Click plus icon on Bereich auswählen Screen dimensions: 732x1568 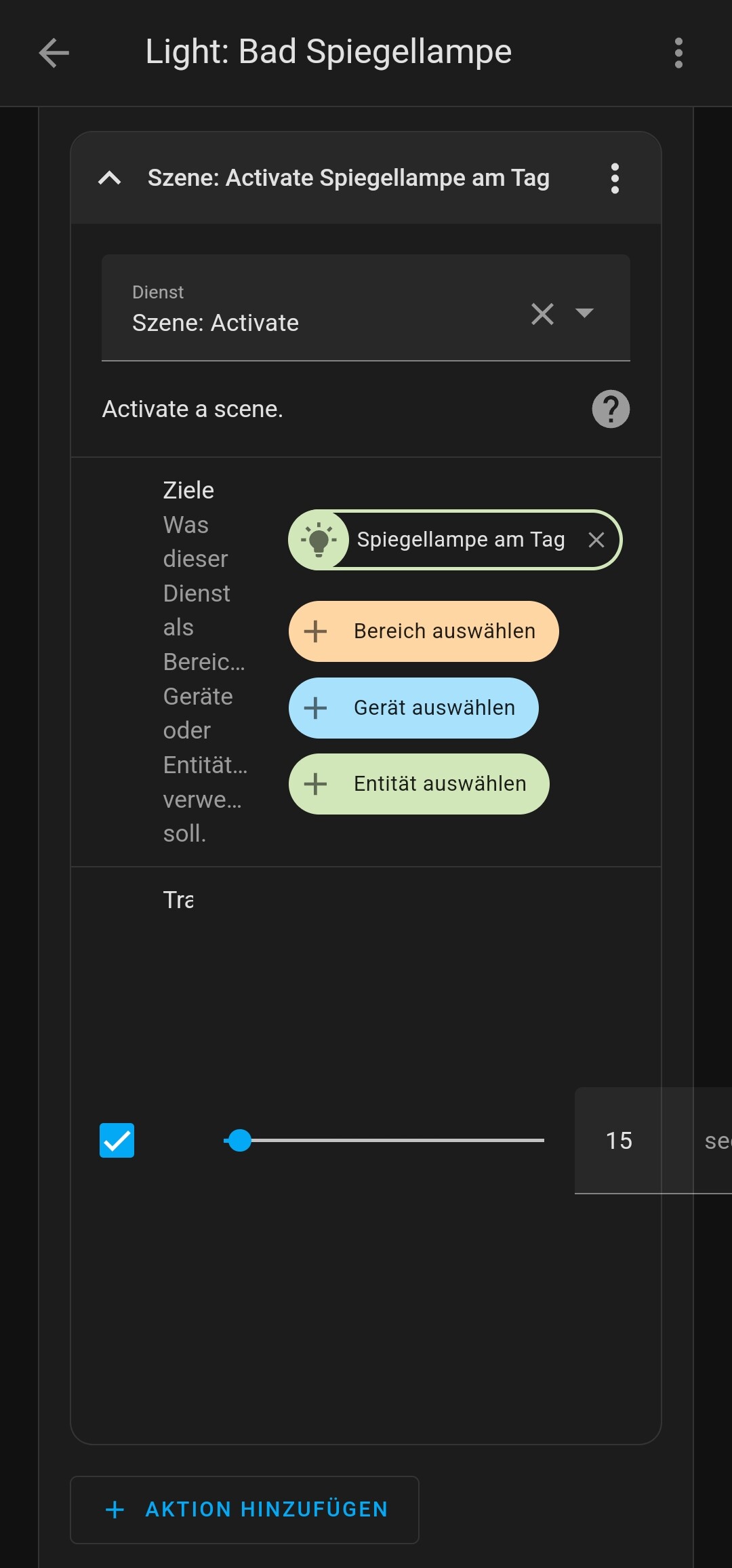[x=315, y=631]
